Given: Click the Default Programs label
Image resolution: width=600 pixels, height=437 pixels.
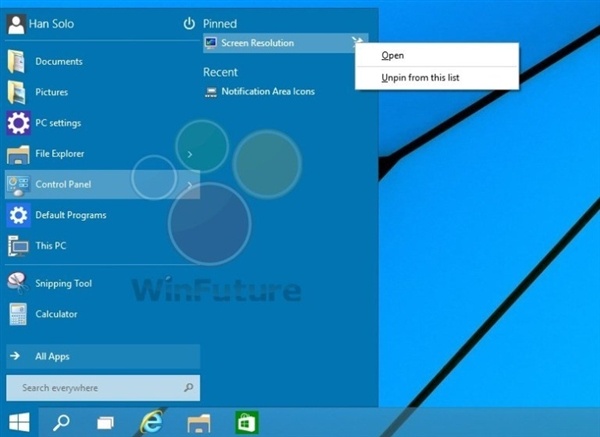Looking at the screenshot, I should pyautogui.click(x=71, y=215).
